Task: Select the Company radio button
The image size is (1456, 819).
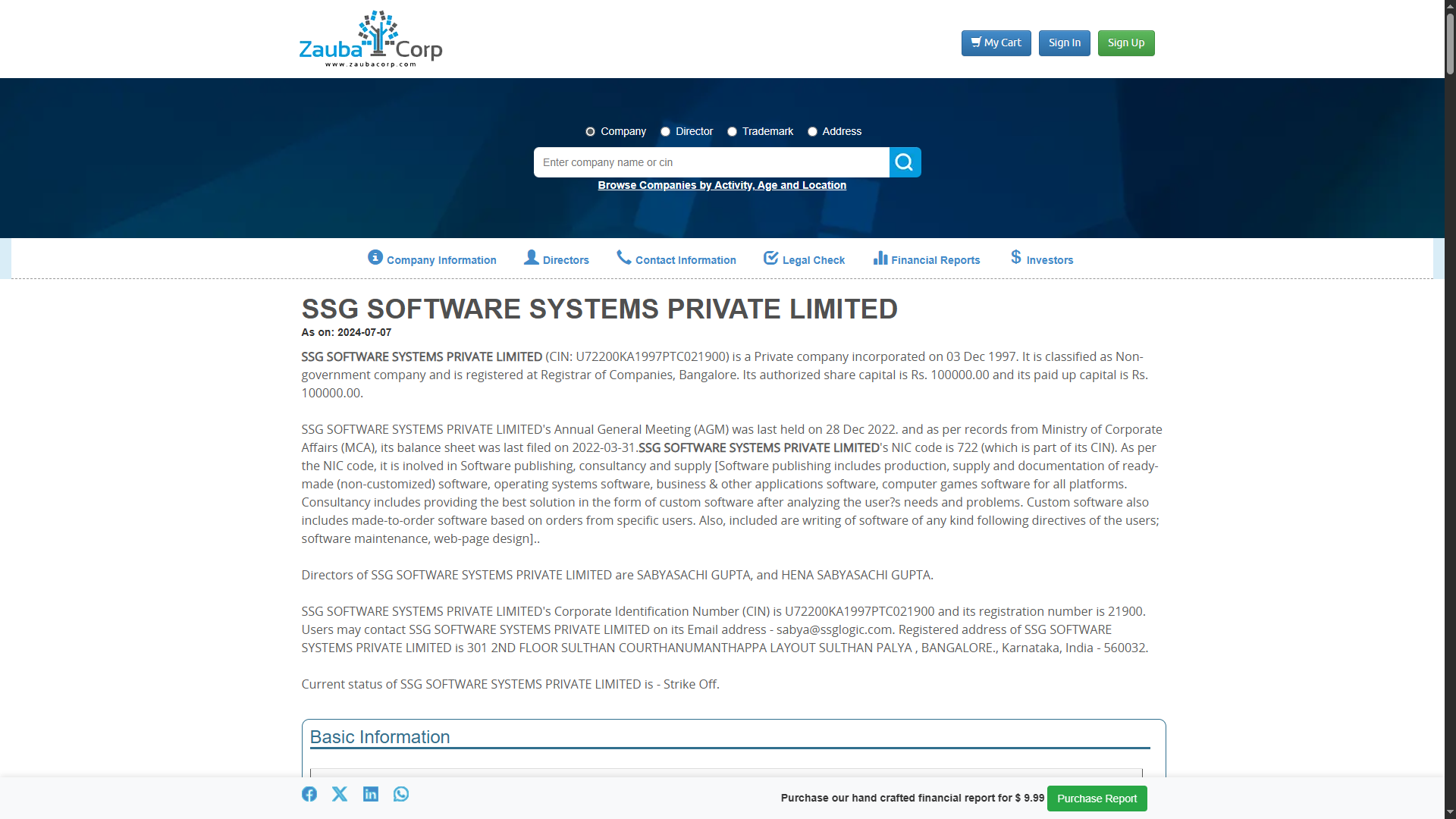Action: click(590, 132)
